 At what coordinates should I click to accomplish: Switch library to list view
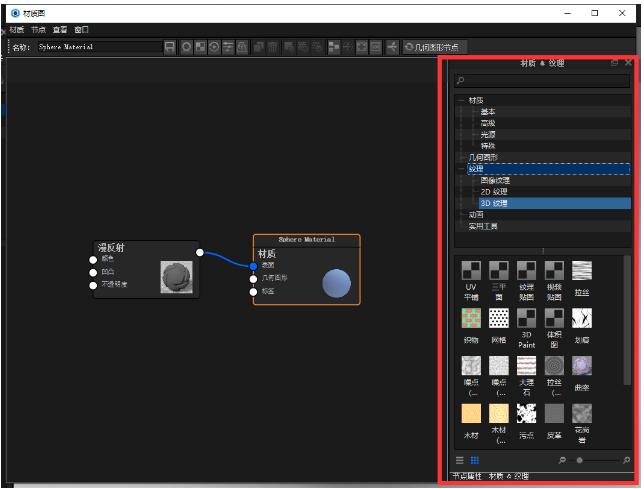pos(461,460)
